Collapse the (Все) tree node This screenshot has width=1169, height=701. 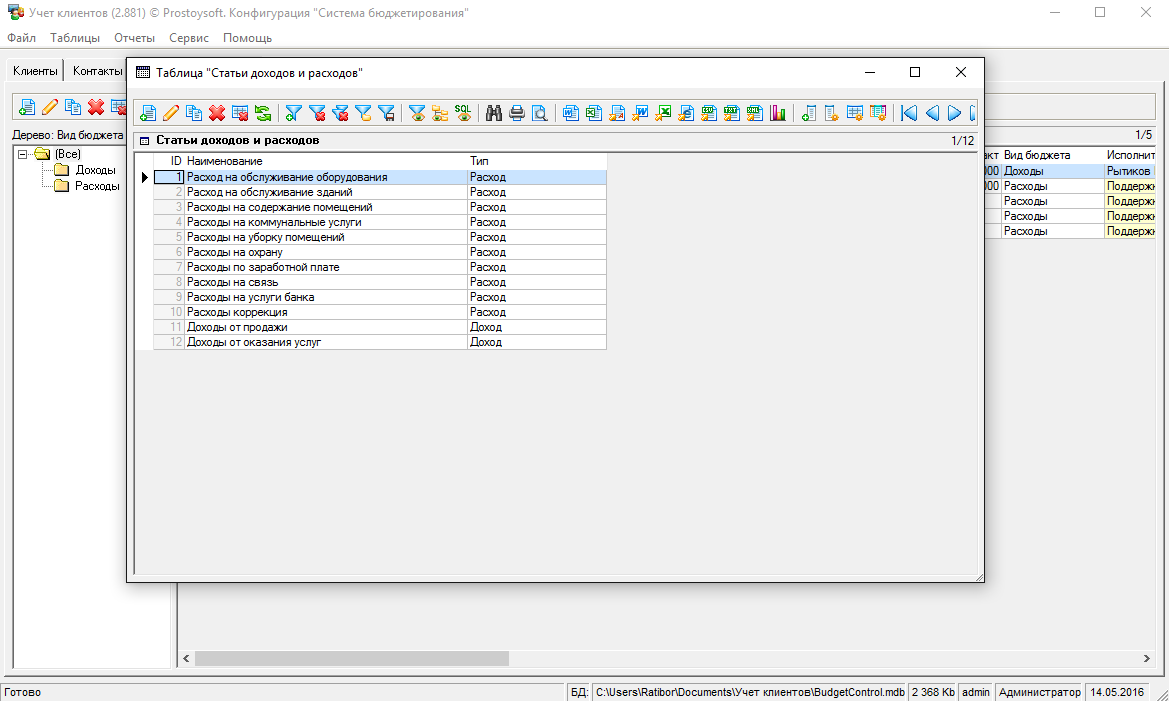point(23,154)
